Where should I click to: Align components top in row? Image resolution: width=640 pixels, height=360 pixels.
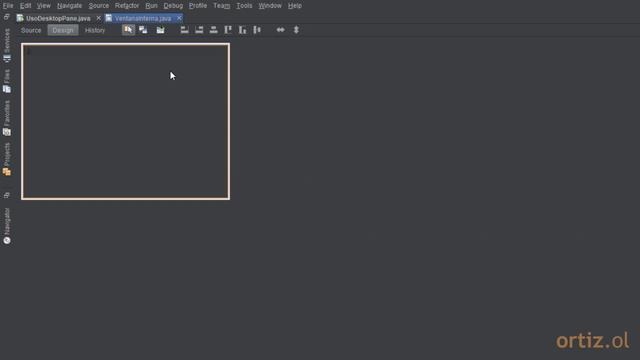click(x=228, y=30)
